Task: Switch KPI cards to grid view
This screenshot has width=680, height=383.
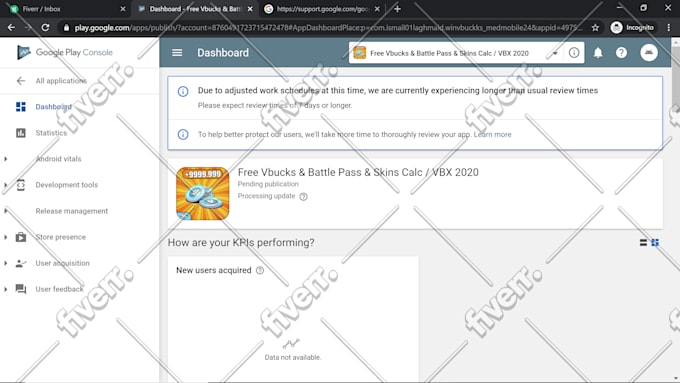Action: pyautogui.click(x=655, y=242)
